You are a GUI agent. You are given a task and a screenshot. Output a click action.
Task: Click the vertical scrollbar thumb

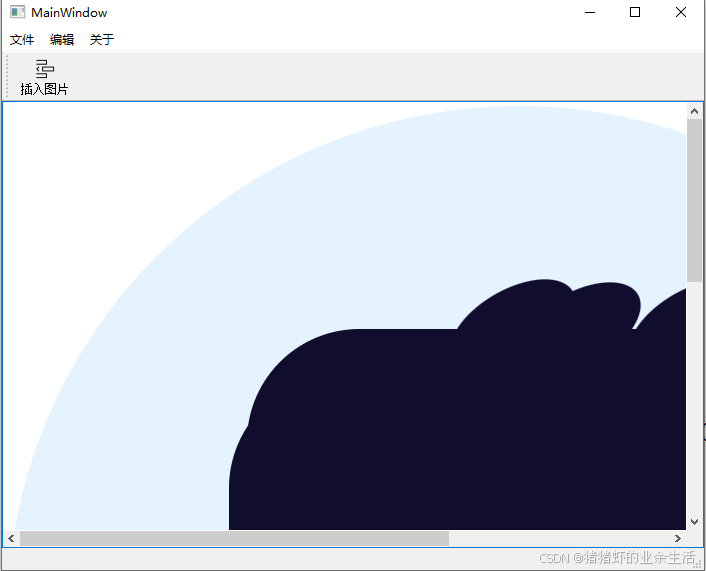click(x=694, y=201)
